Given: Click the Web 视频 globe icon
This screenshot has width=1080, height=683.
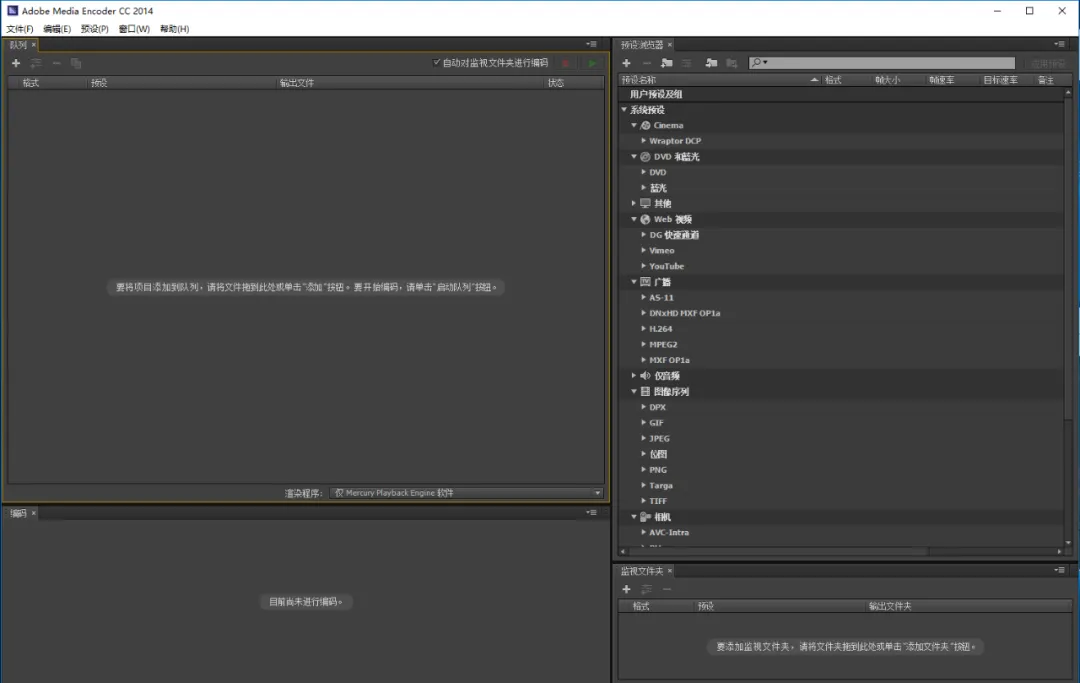Looking at the screenshot, I should 645,220.
